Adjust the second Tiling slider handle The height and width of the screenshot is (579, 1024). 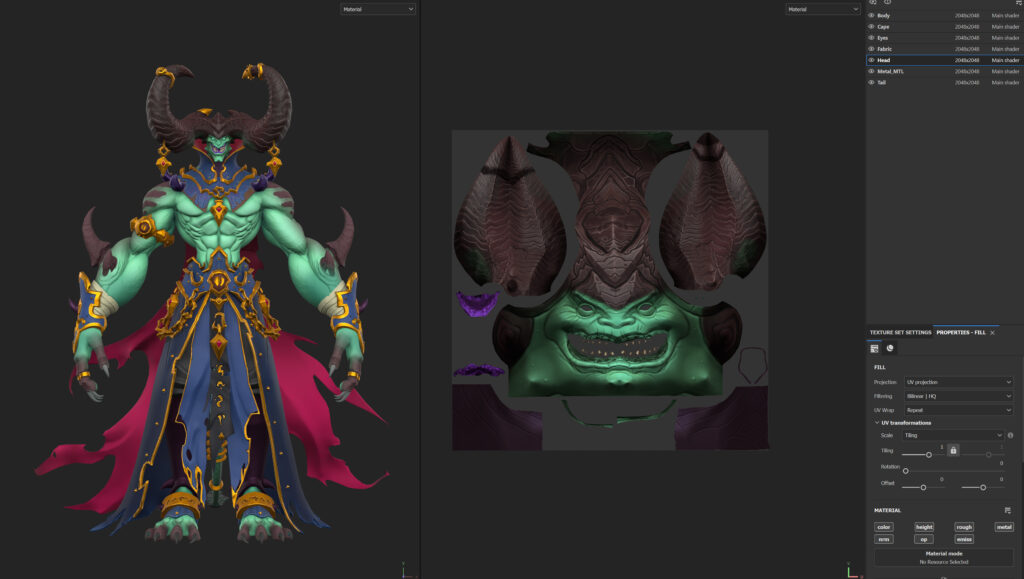[x=989, y=454]
